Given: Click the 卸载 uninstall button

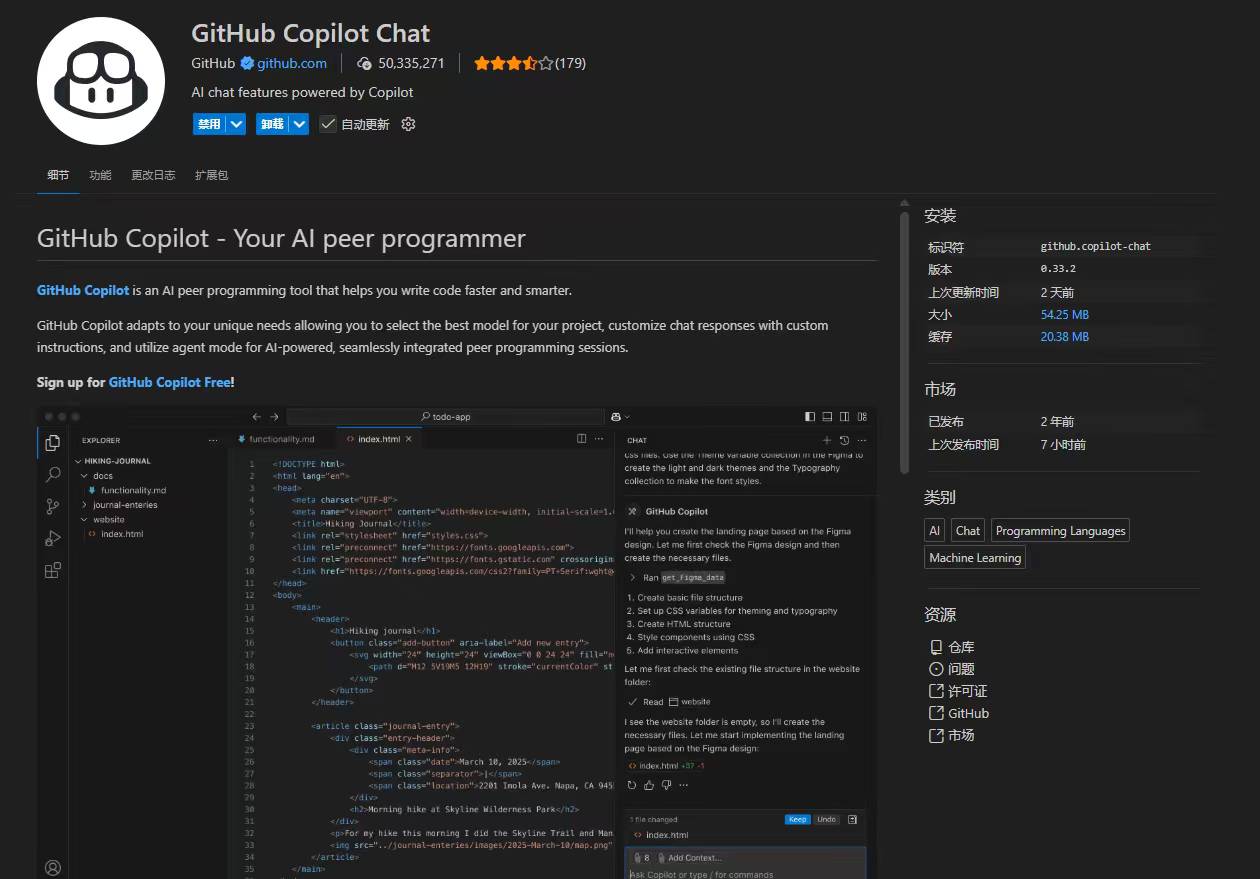Looking at the screenshot, I should tap(272, 124).
